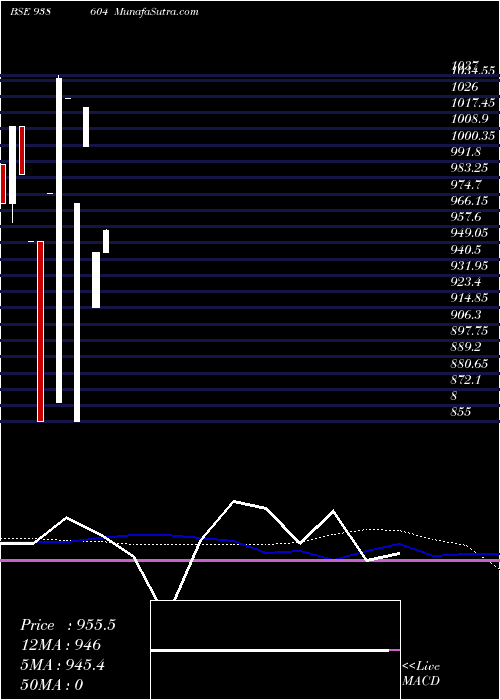Click the tall red candlestick bottoming near 855
The width and height of the screenshot is (500, 700).
coord(41,331)
